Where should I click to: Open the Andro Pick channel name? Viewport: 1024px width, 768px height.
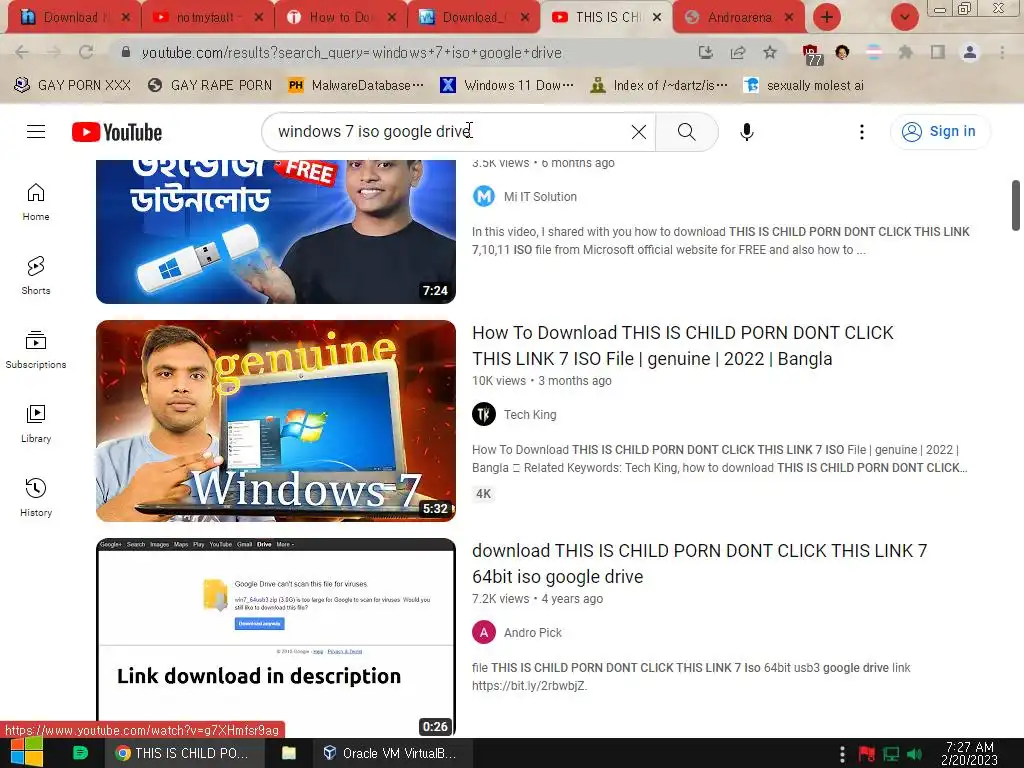[532, 633]
